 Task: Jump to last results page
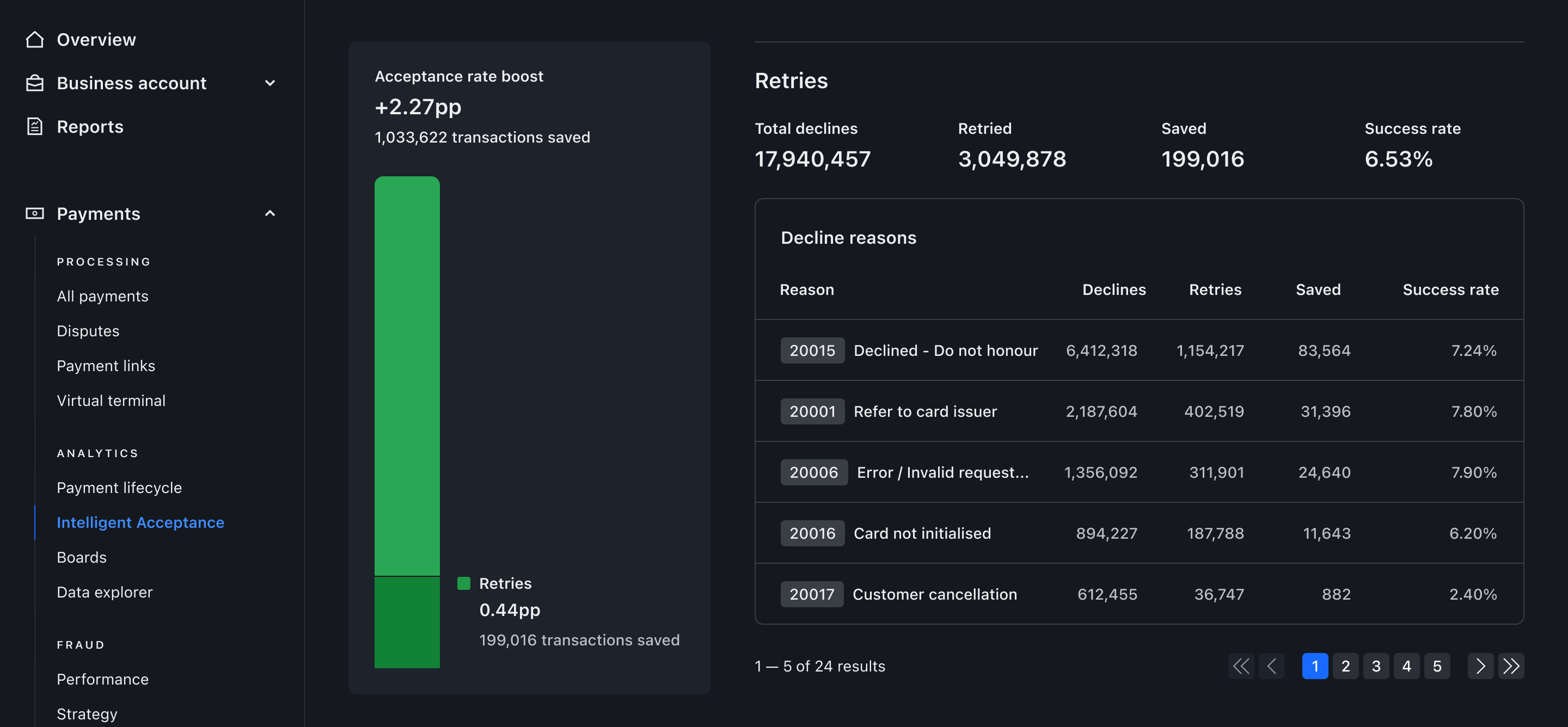point(1511,666)
